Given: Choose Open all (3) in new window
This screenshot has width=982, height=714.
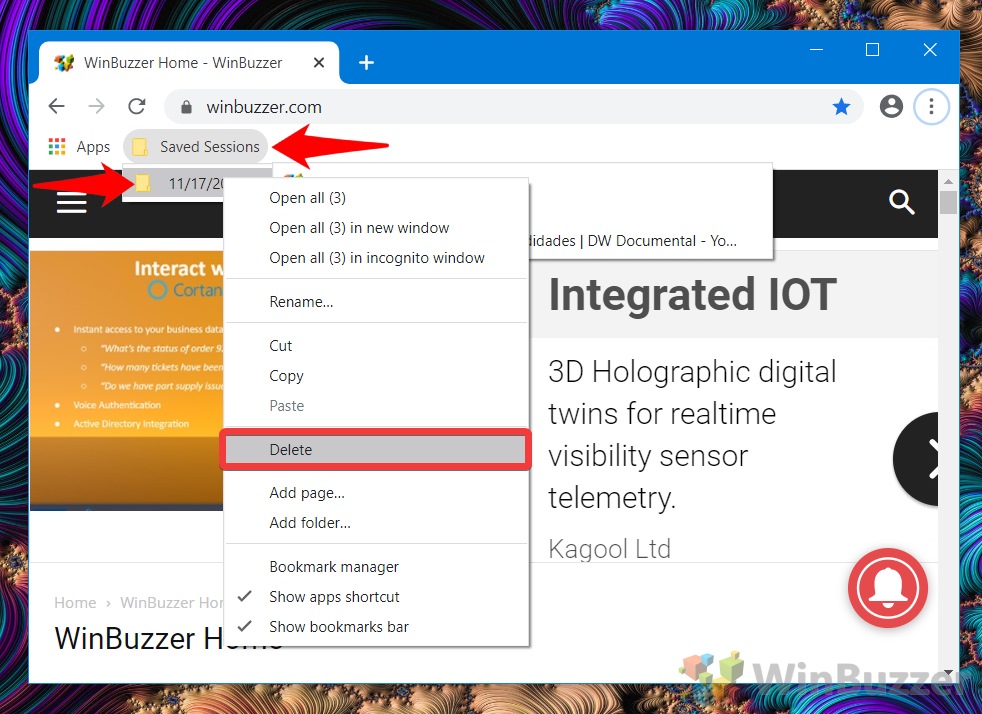Looking at the screenshot, I should tap(376, 228).
